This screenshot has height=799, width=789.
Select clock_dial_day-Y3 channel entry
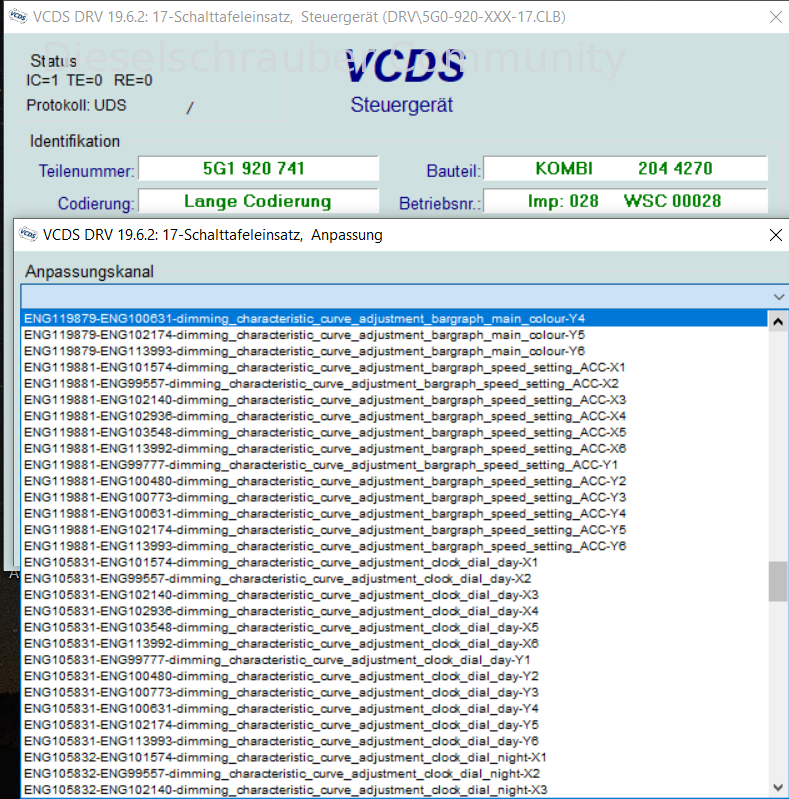[394, 693]
